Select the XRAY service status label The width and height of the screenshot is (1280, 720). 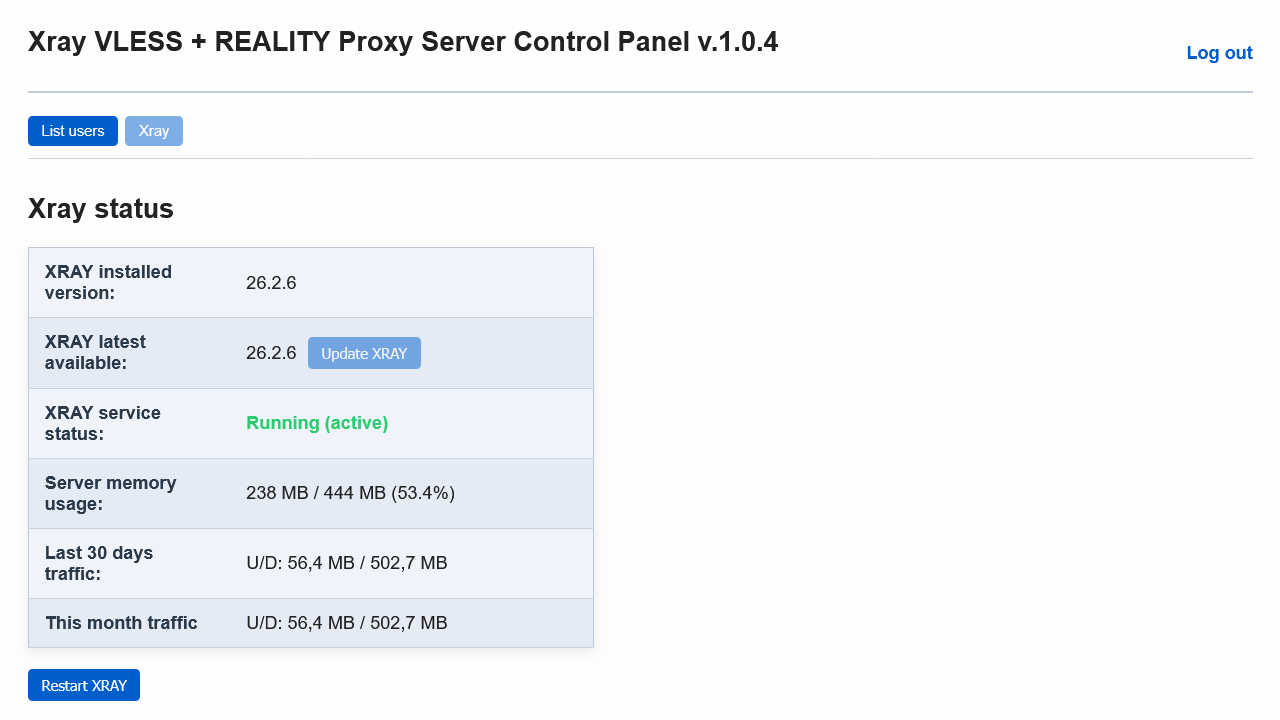102,423
